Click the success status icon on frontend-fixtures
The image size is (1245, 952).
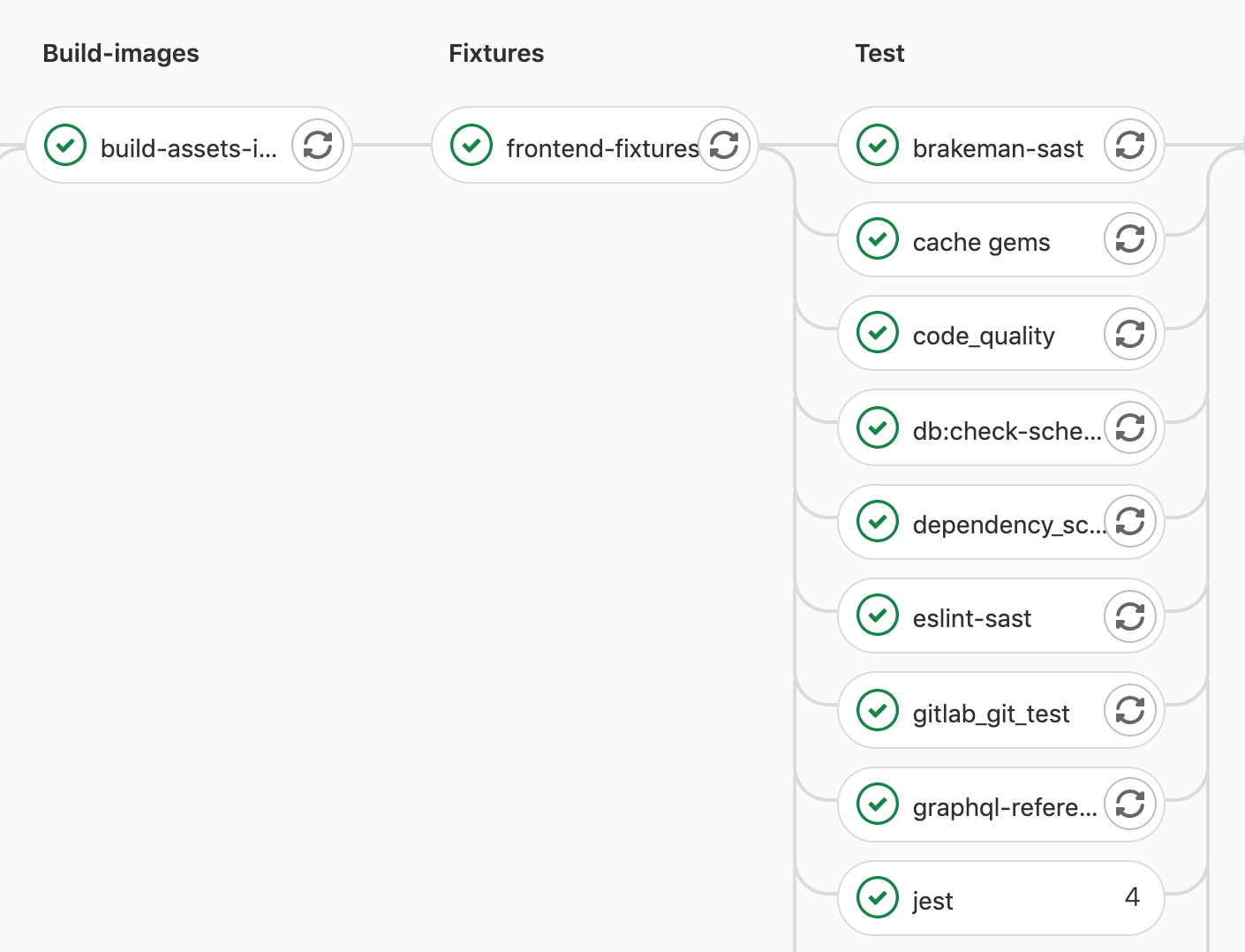point(472,145)
